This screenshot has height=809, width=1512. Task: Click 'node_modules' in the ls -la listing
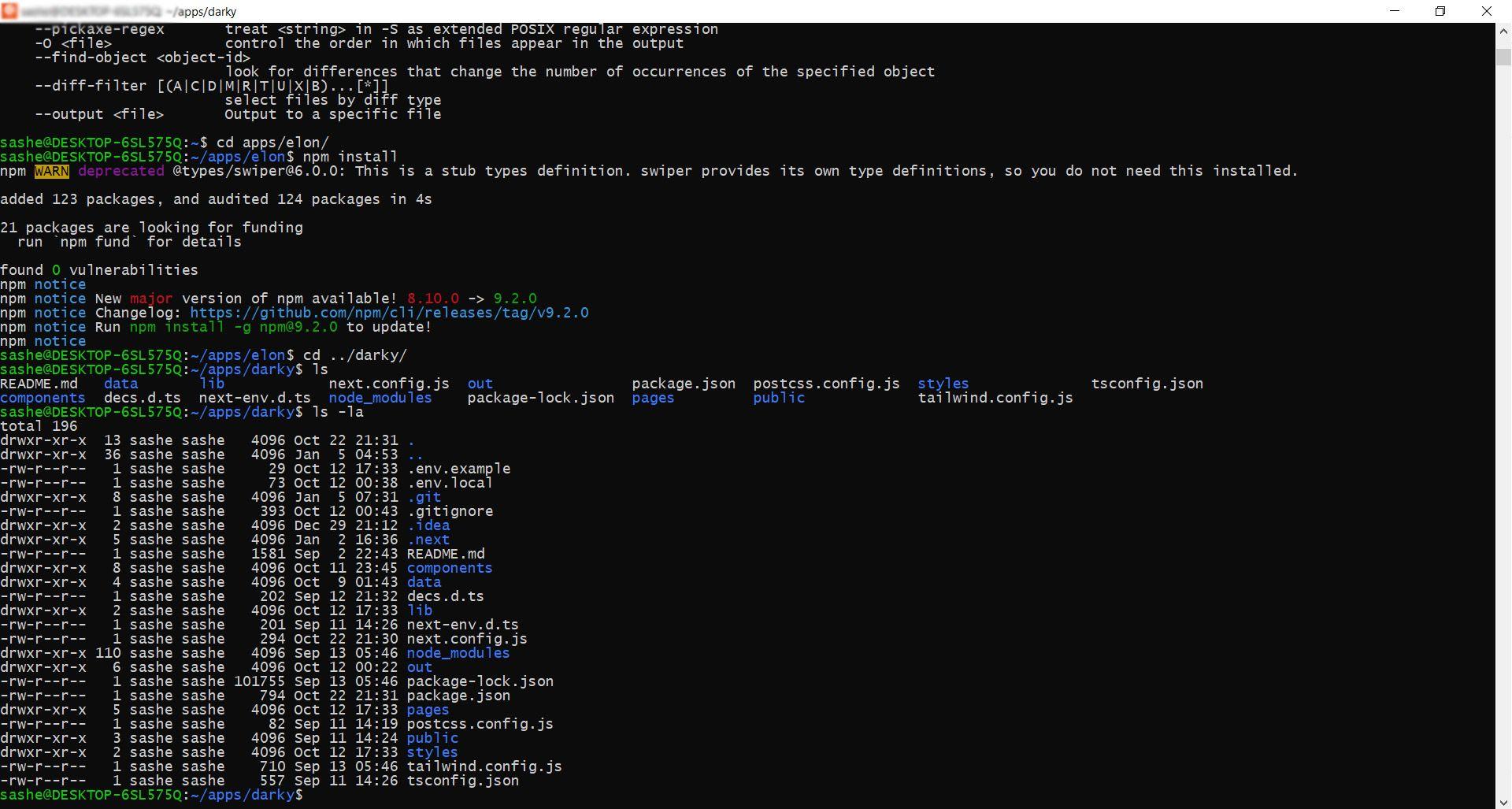458,653
